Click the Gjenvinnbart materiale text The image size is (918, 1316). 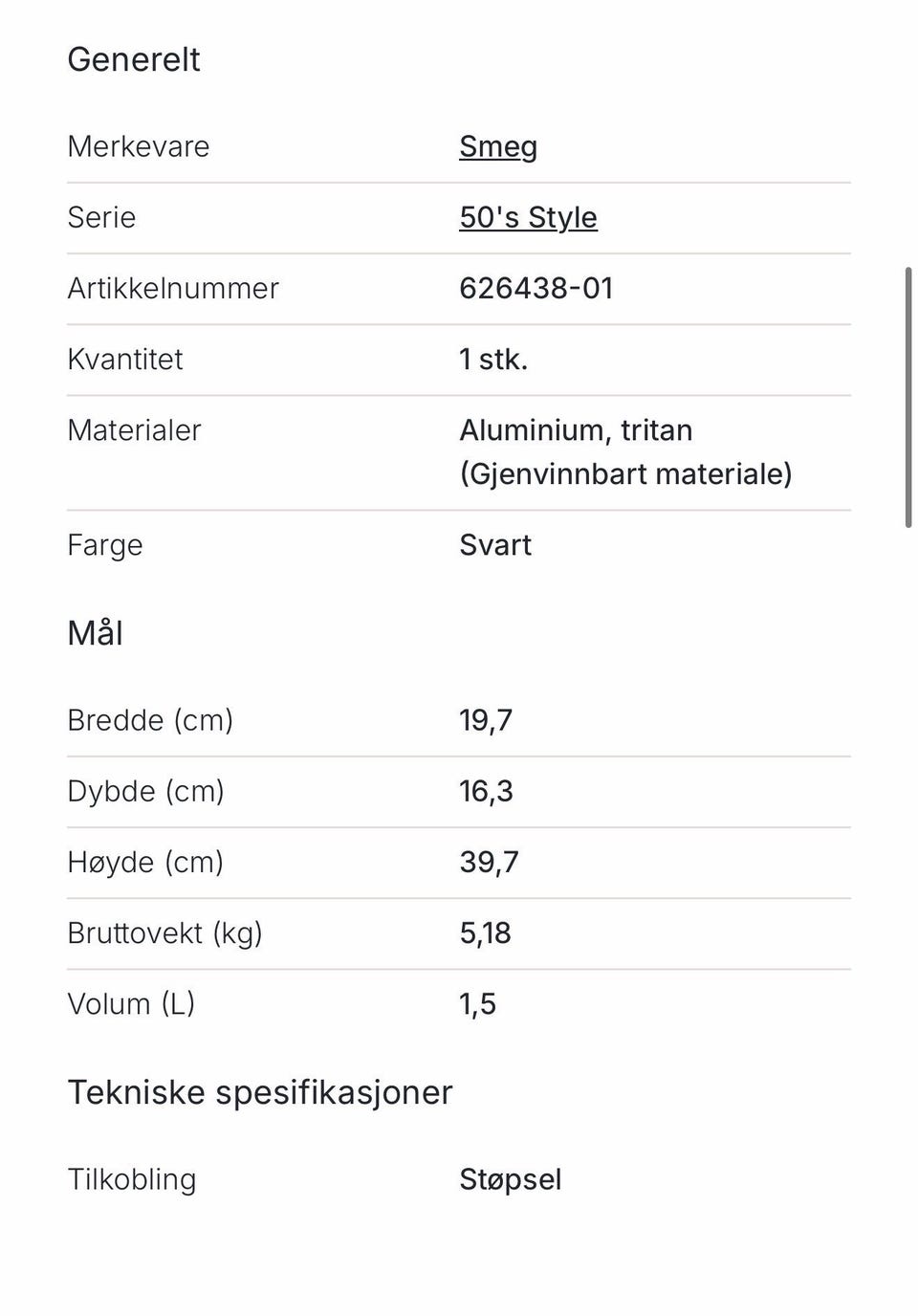pyautogui.click(x=626, y=474)
